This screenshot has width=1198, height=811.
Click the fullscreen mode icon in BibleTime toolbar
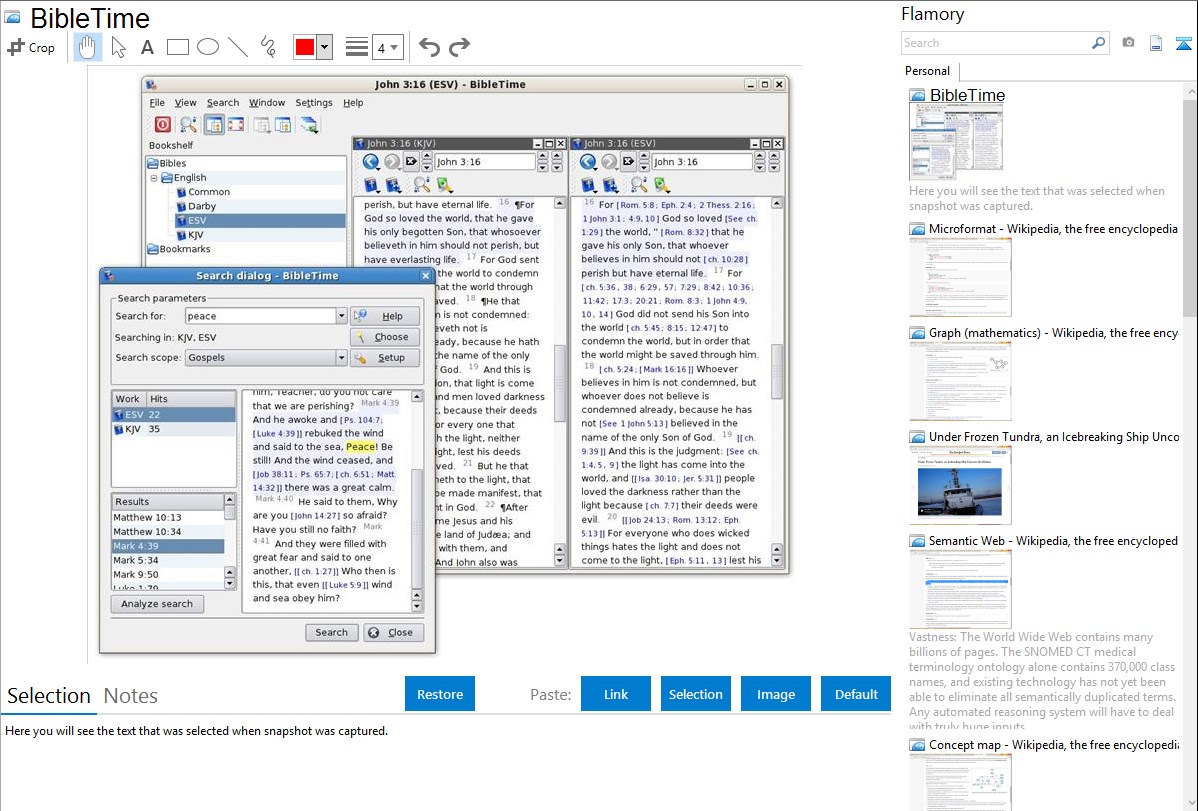coord(236,125)
